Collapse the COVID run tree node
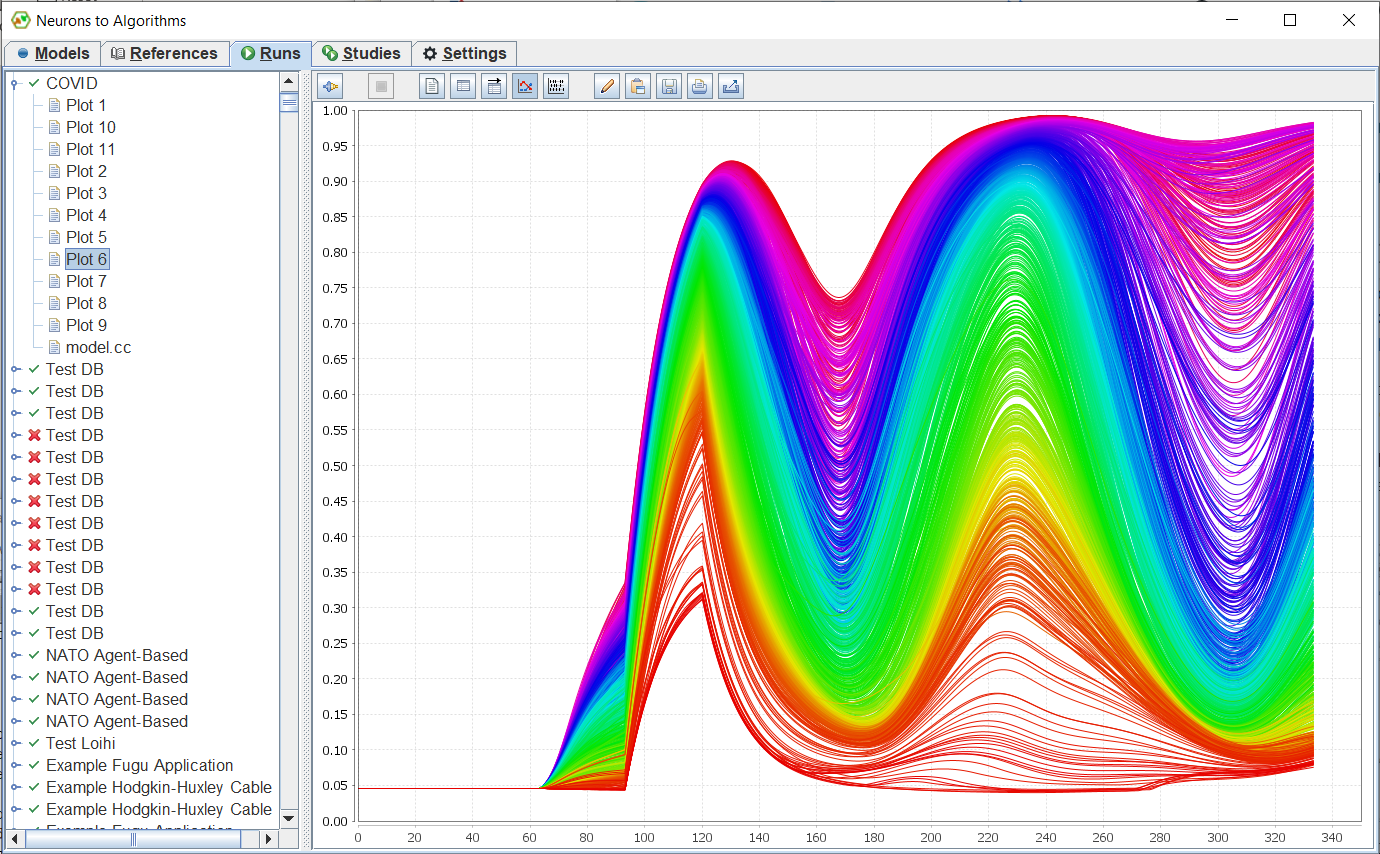 point(15,84)
